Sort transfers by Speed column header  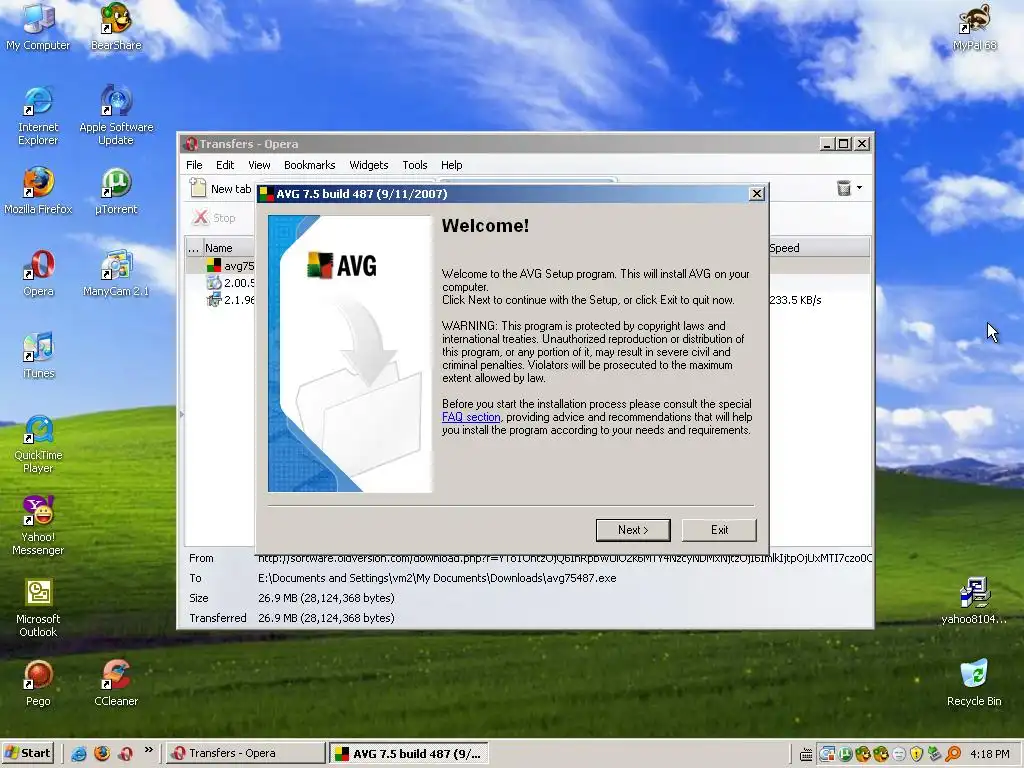pyautogui.click(x=819, y=248)
